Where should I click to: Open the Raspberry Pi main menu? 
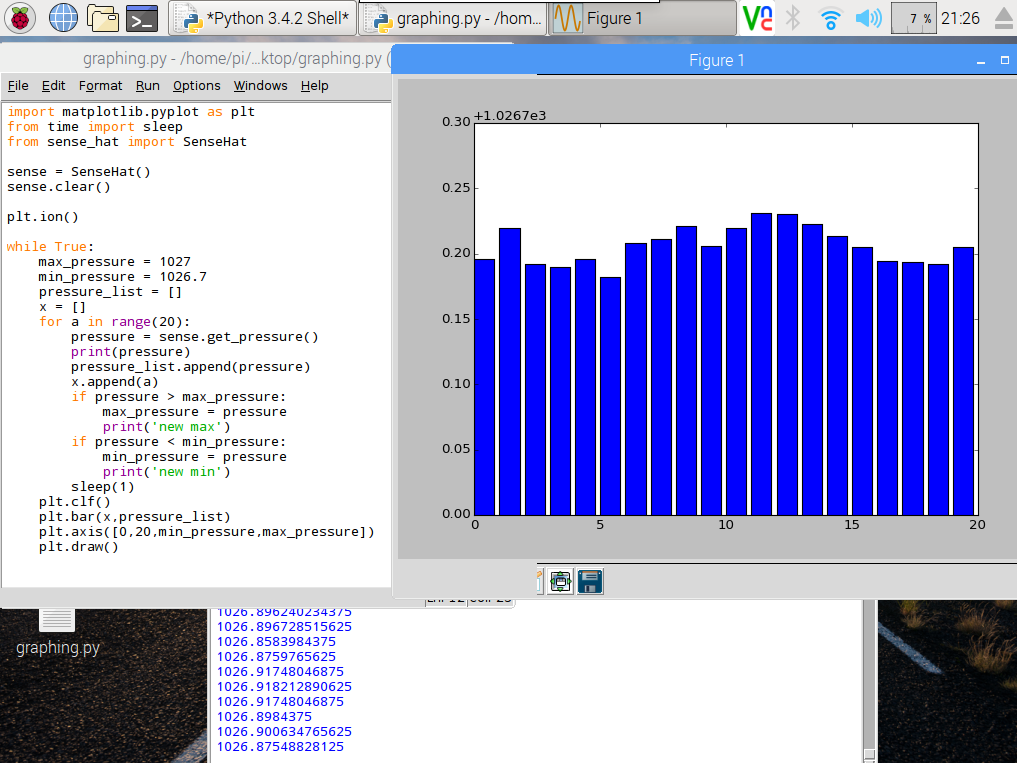coord(21,18)
